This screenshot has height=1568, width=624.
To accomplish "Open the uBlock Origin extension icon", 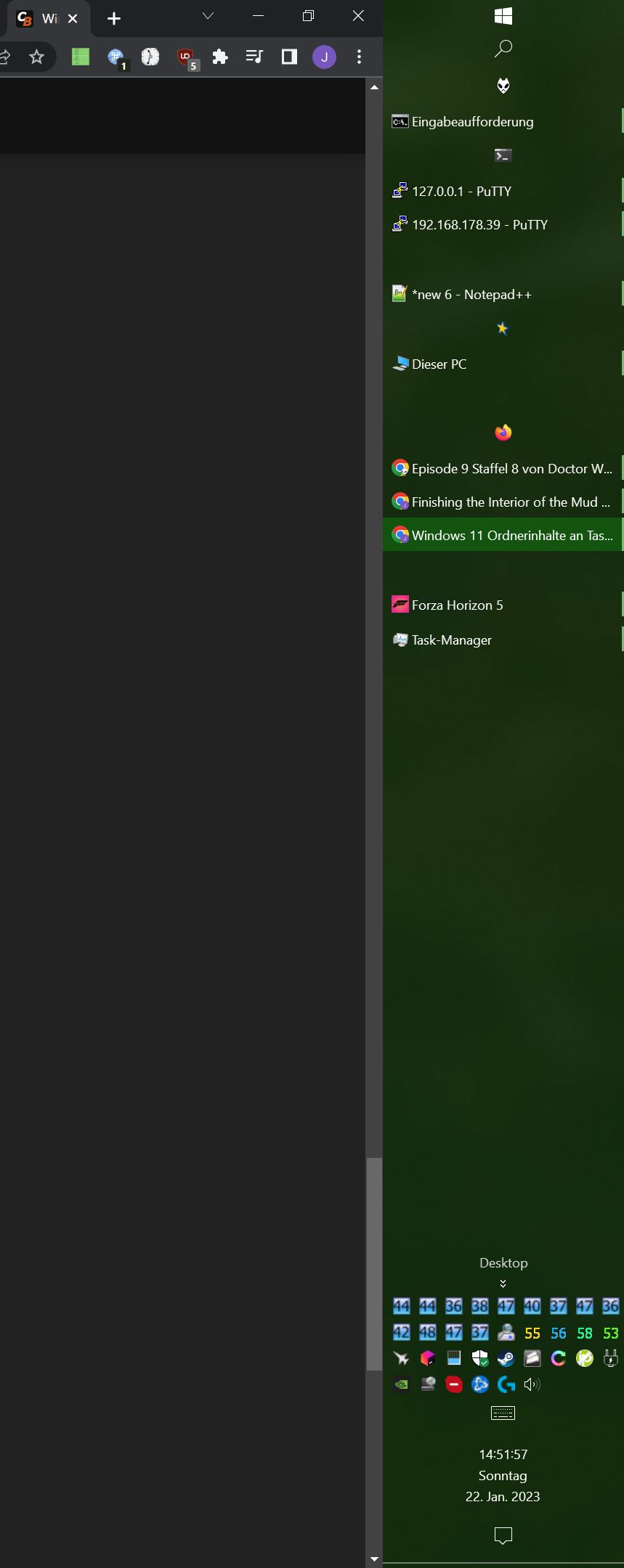I will point(187,57).
